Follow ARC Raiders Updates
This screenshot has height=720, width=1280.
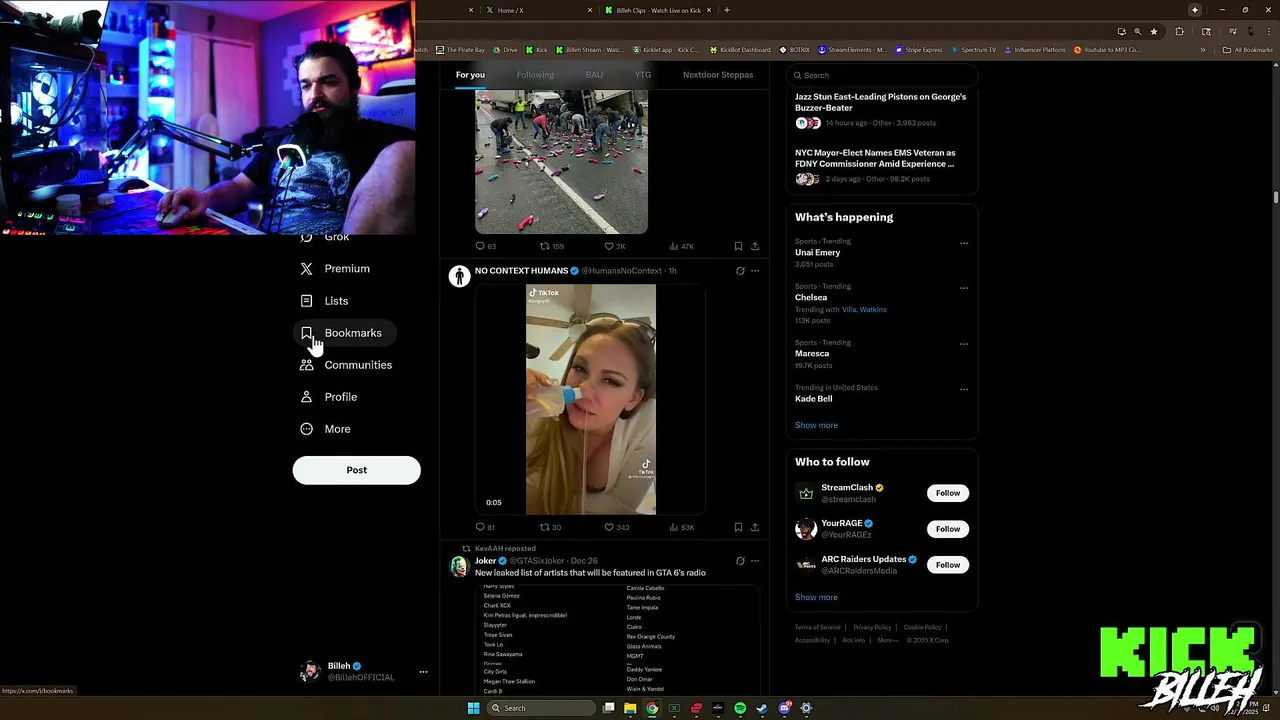pos(948,565)
